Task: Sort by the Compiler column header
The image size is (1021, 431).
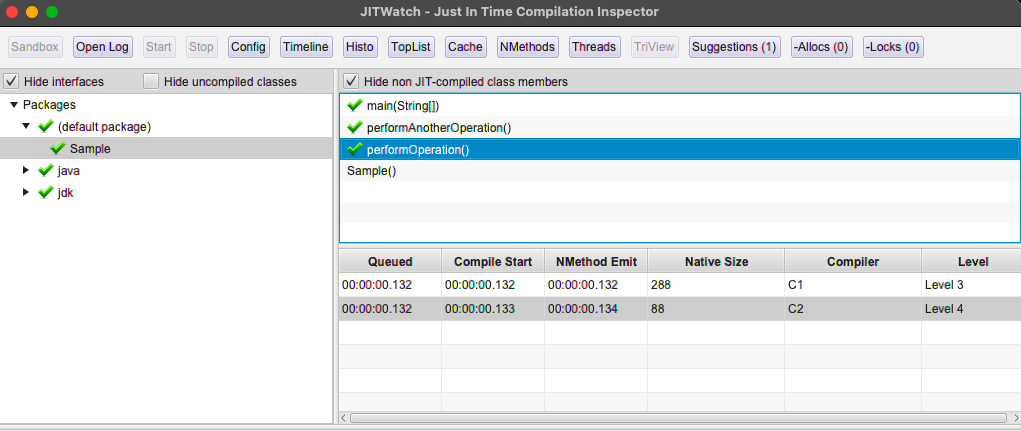Action: click(853, 262)
